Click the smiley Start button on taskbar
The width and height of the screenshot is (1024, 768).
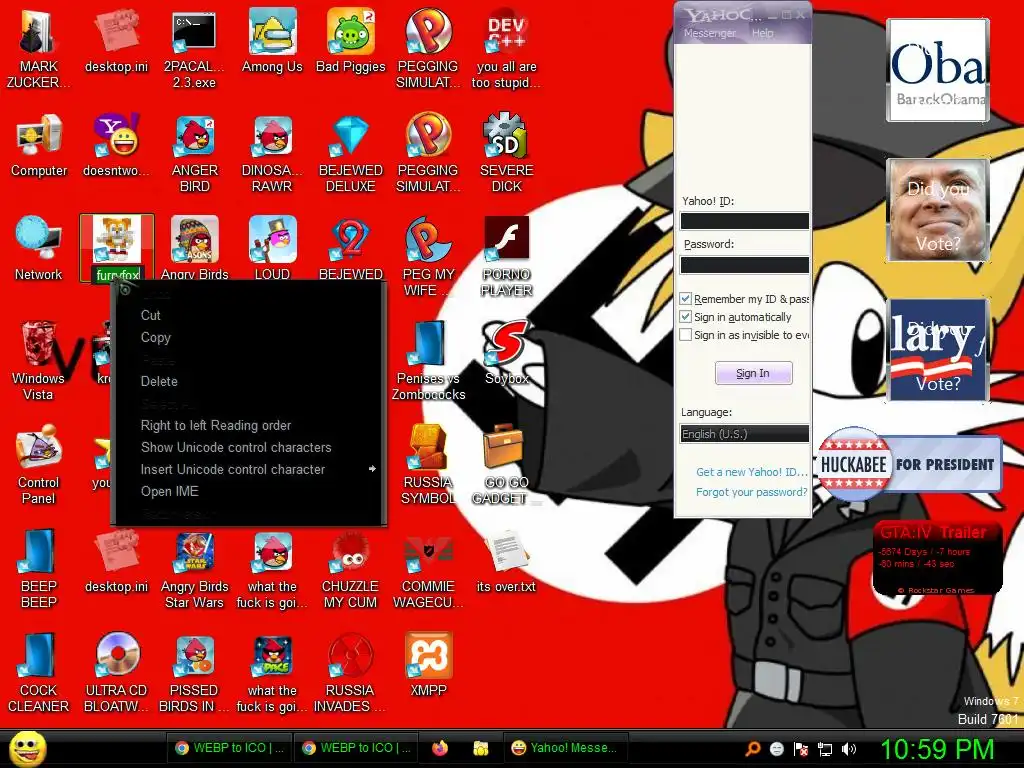pyautogui.click(x=28, y=749)
